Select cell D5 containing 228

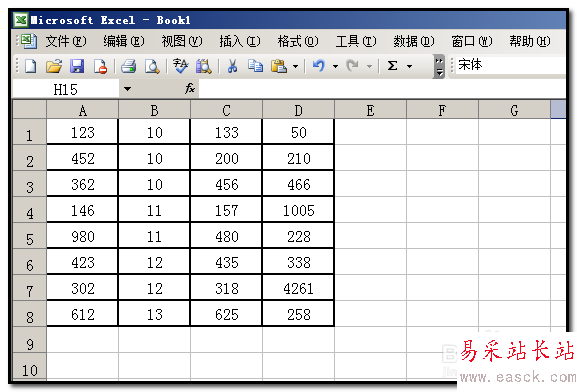click(x=298, y=236)
